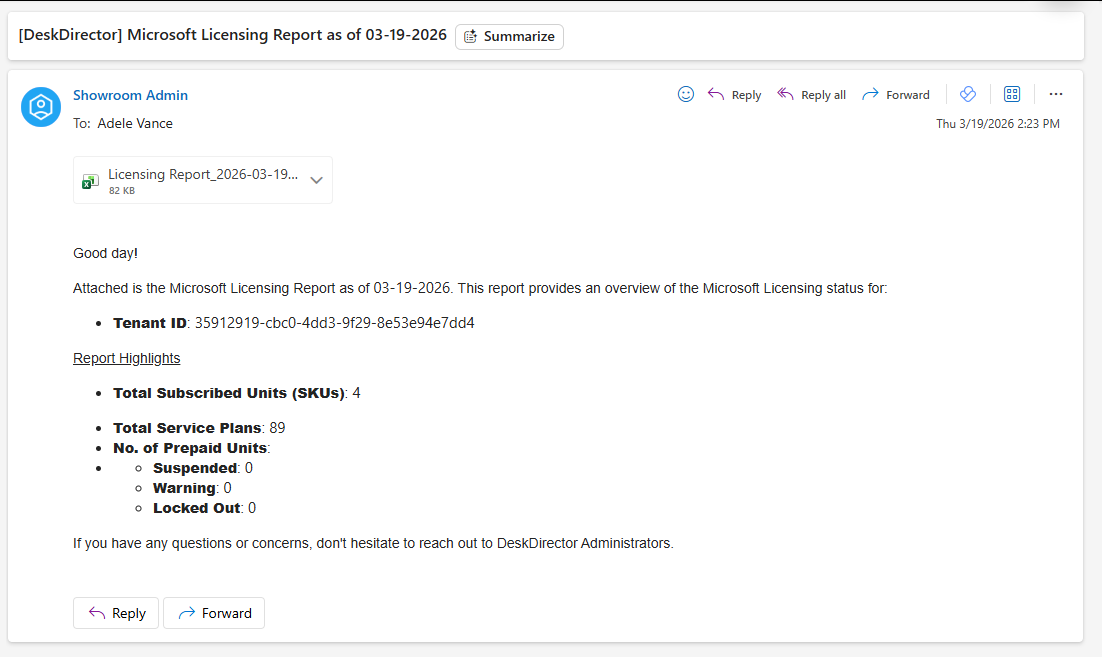Click Showroom Admin's avatar picture
The height and width of the screenshot is (657, 1102).
pos(41,107)
